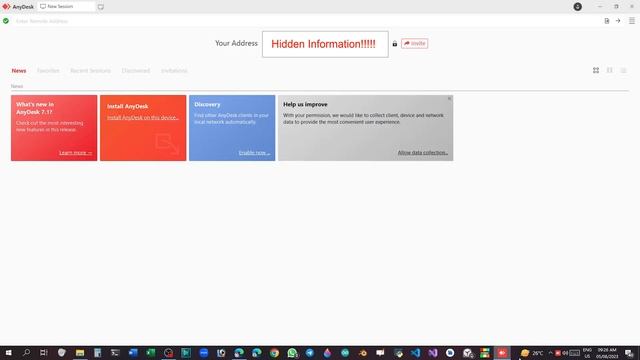Open the user account profile icon
This screenshot has height=360, width=640.
578,7
